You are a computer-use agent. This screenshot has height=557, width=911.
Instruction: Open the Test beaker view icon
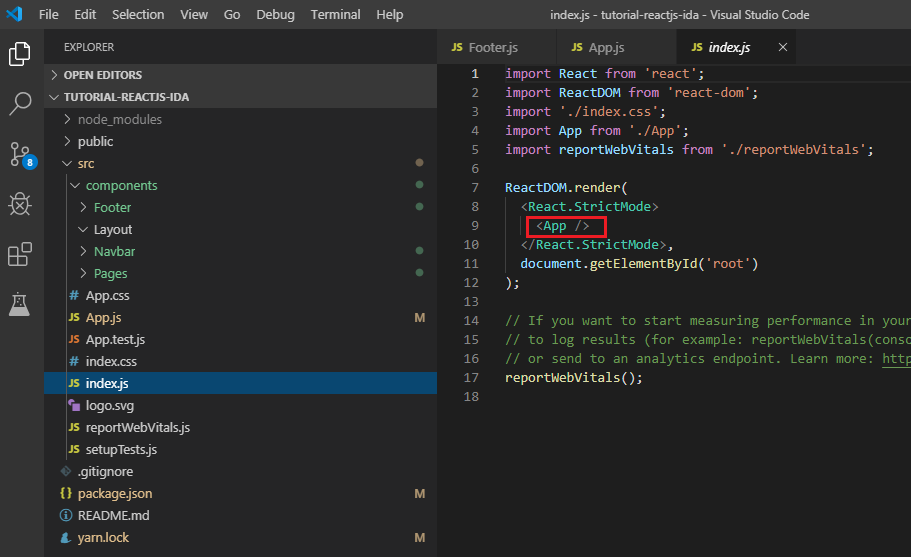click(x=19, y=304)
